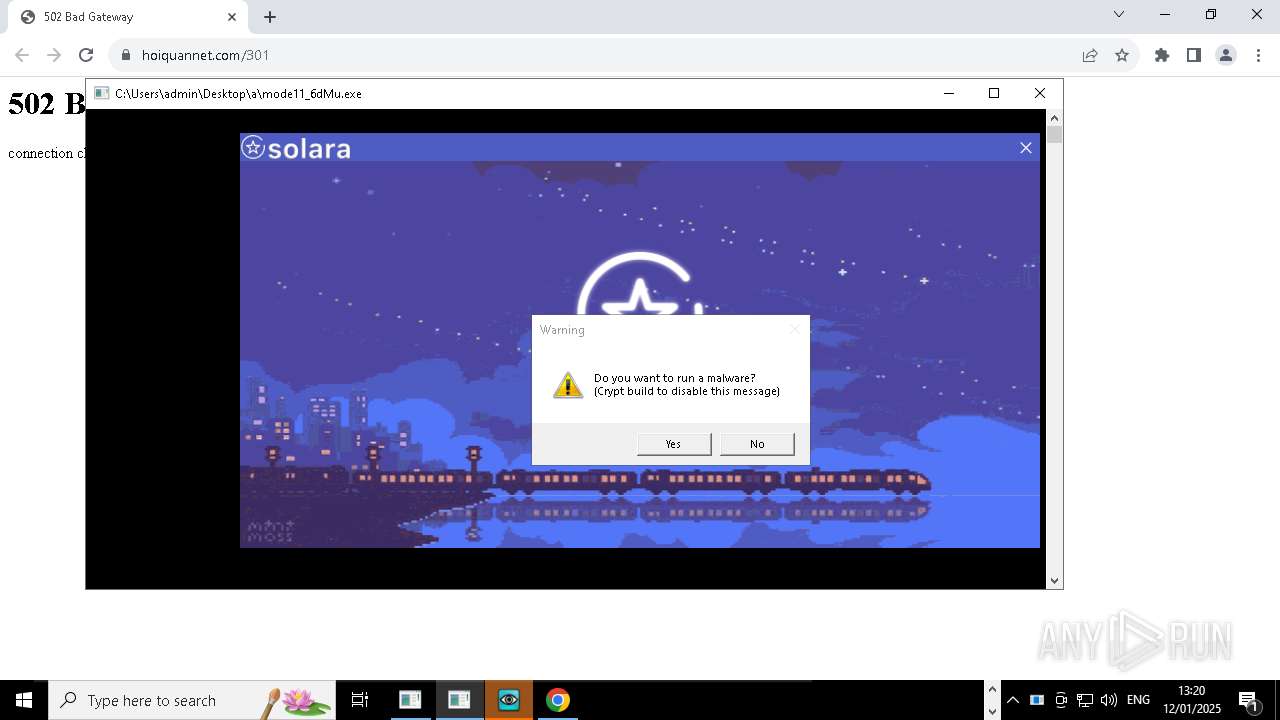This screenshot has width=1280, height=720.
Task: Click the solara star logo icon
Action: (x=253, y=148)
